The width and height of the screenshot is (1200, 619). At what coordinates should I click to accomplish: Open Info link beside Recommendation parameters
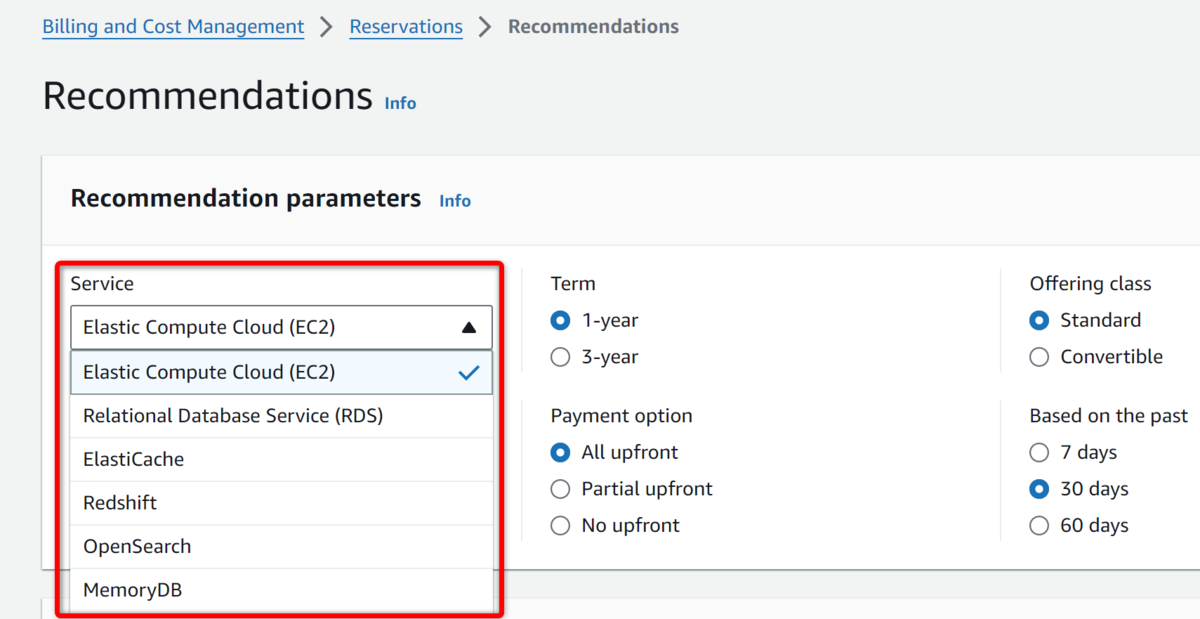pyautogui.click(x=455, y=201)
